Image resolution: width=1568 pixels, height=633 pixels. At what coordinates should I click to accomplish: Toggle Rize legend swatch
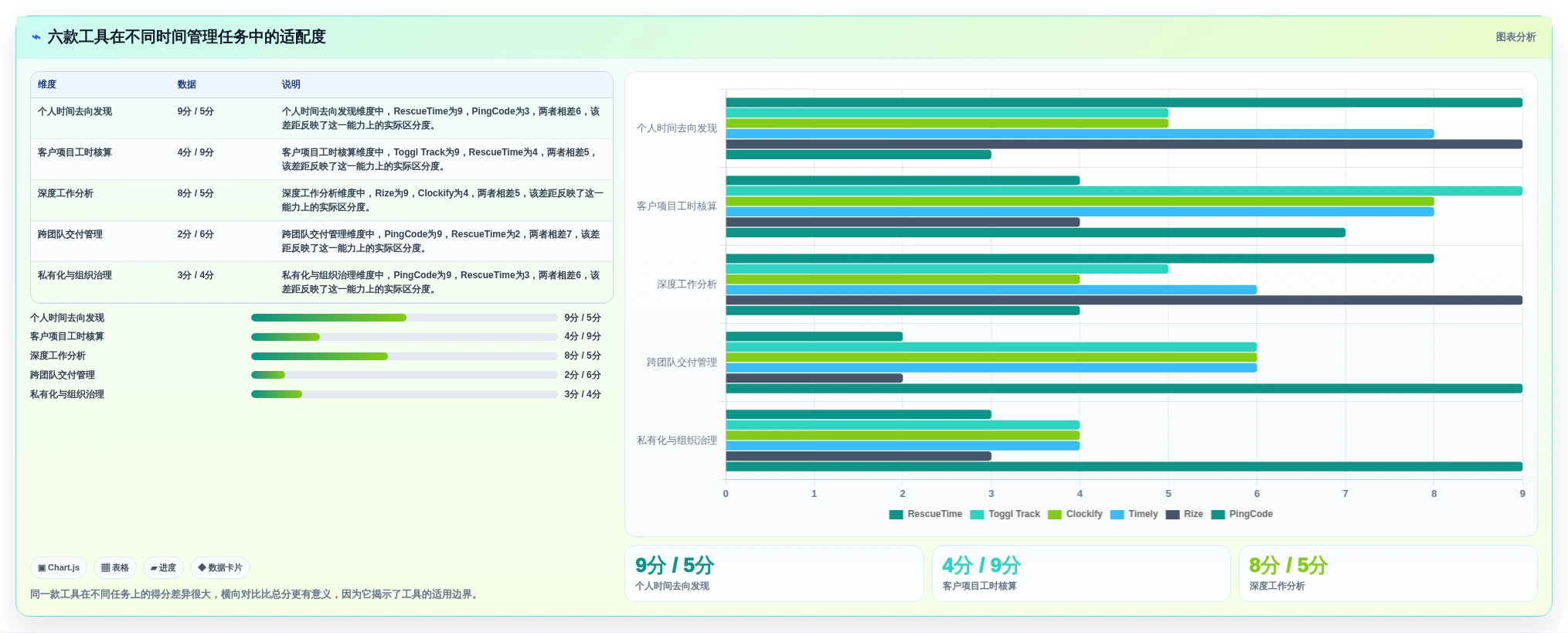[1172, 515]
